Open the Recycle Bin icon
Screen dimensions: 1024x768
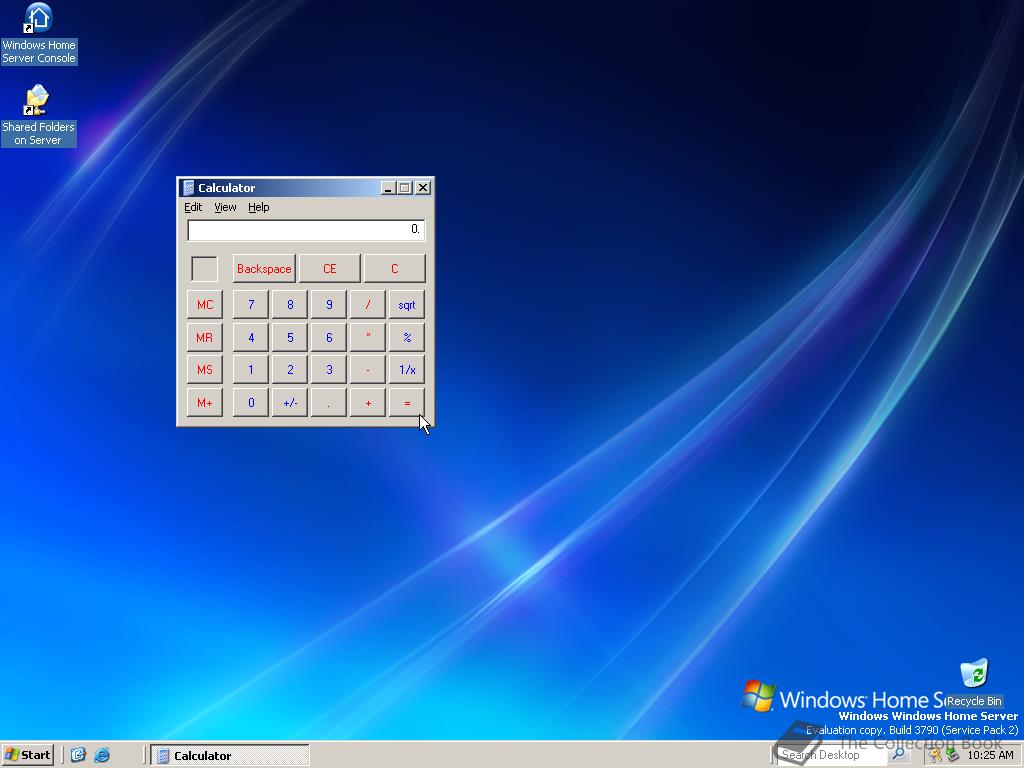[974, 682]
